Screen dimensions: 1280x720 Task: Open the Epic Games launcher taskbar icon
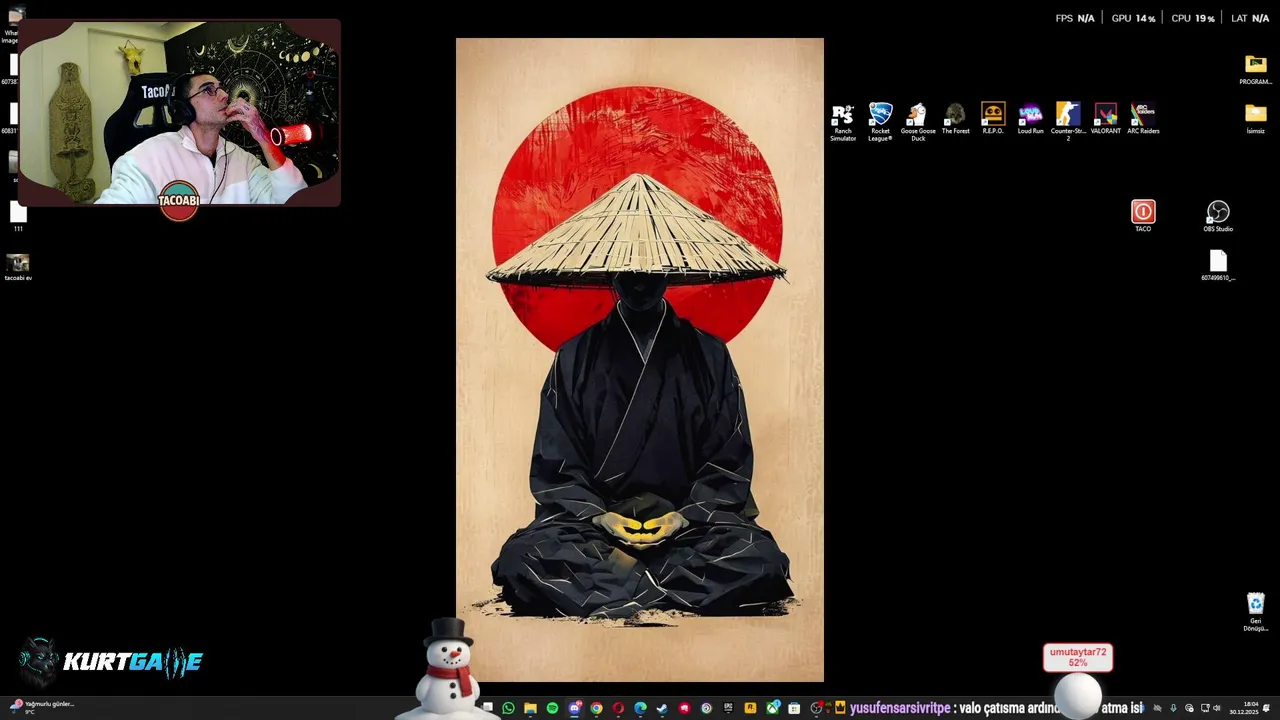pos(728,708)
